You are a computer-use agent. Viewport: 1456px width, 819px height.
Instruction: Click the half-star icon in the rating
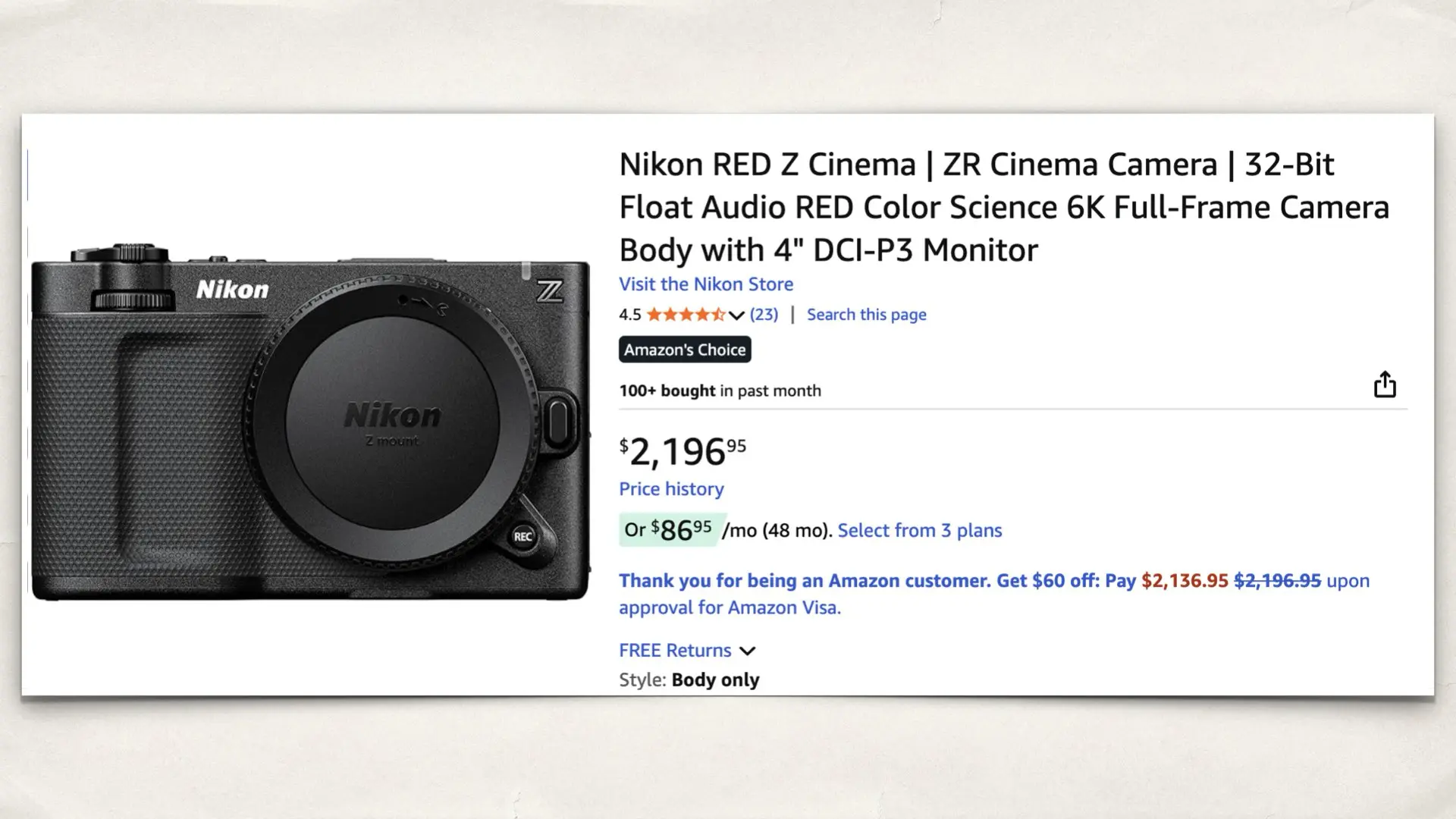[x=718, y=314]
